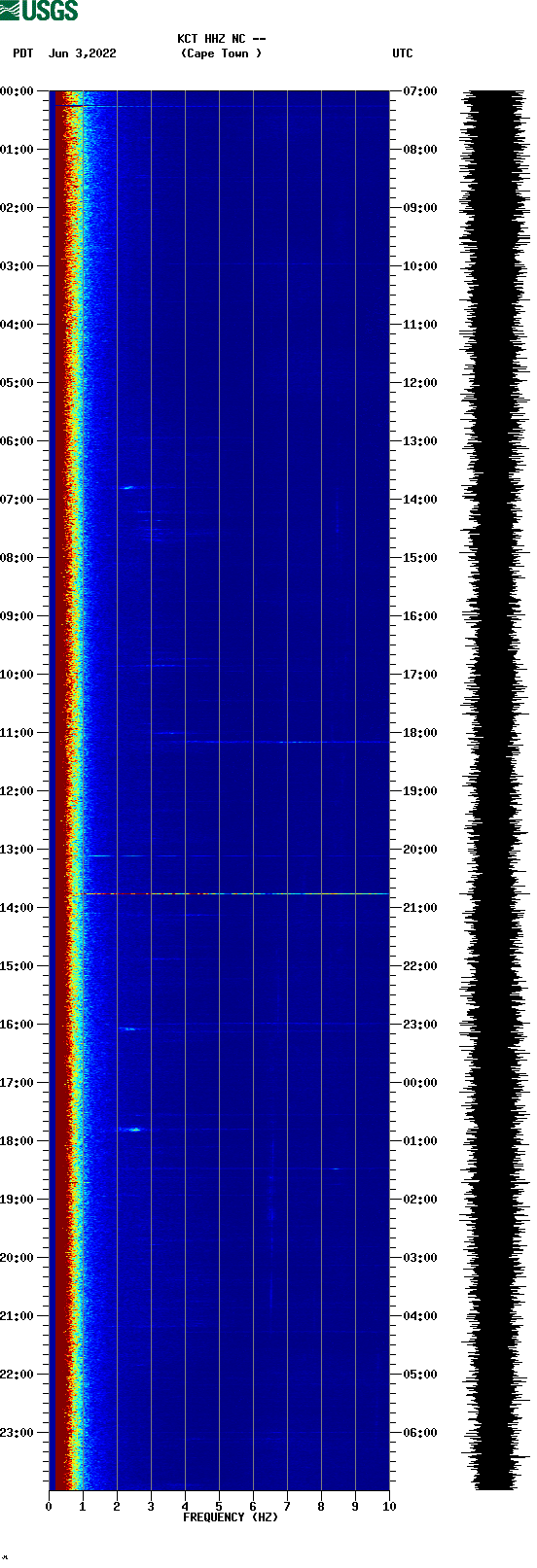
Task: Click the 9 Hz frequency tick label
Action: click(355, 1507)
